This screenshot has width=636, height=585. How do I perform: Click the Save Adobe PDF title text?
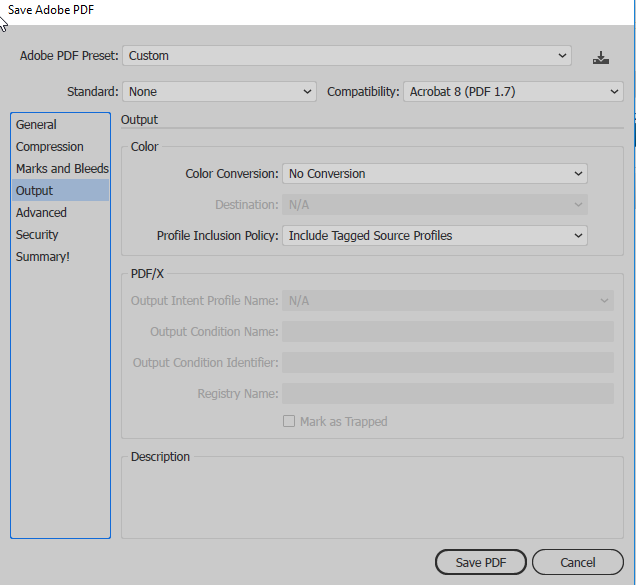(51, 10)
